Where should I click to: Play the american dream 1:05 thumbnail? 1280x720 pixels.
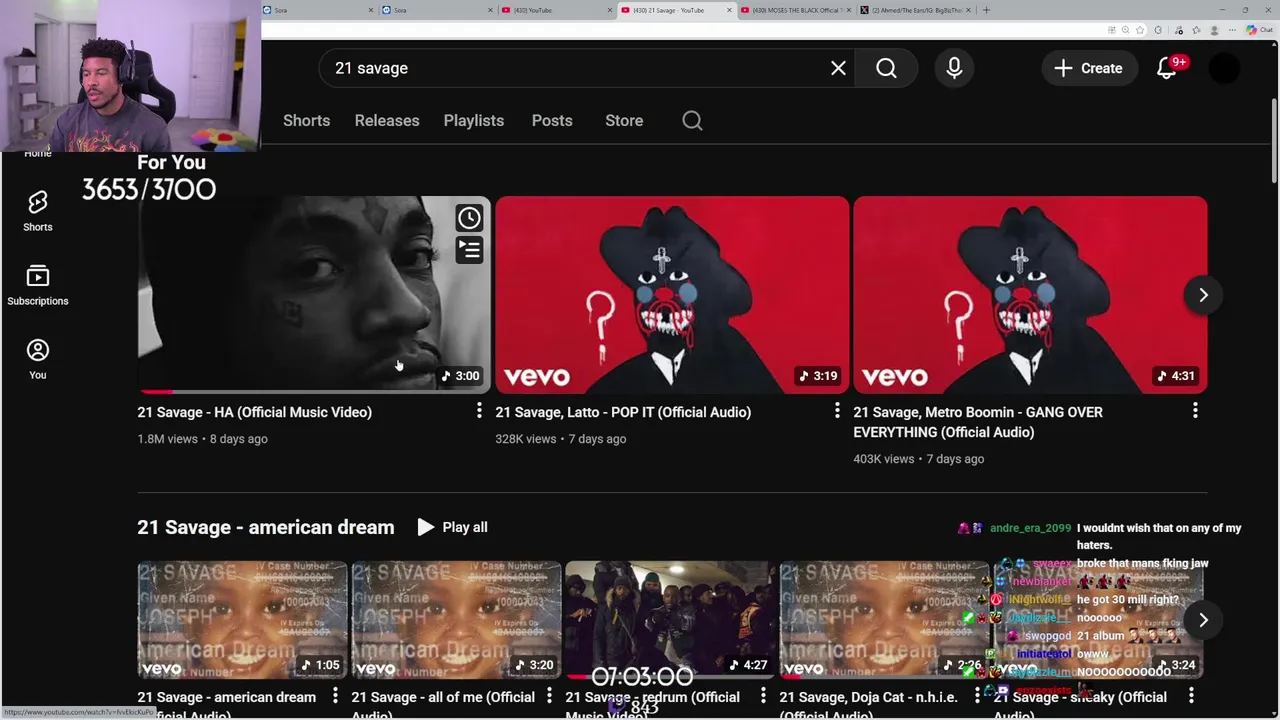click(x=243, y=620)
